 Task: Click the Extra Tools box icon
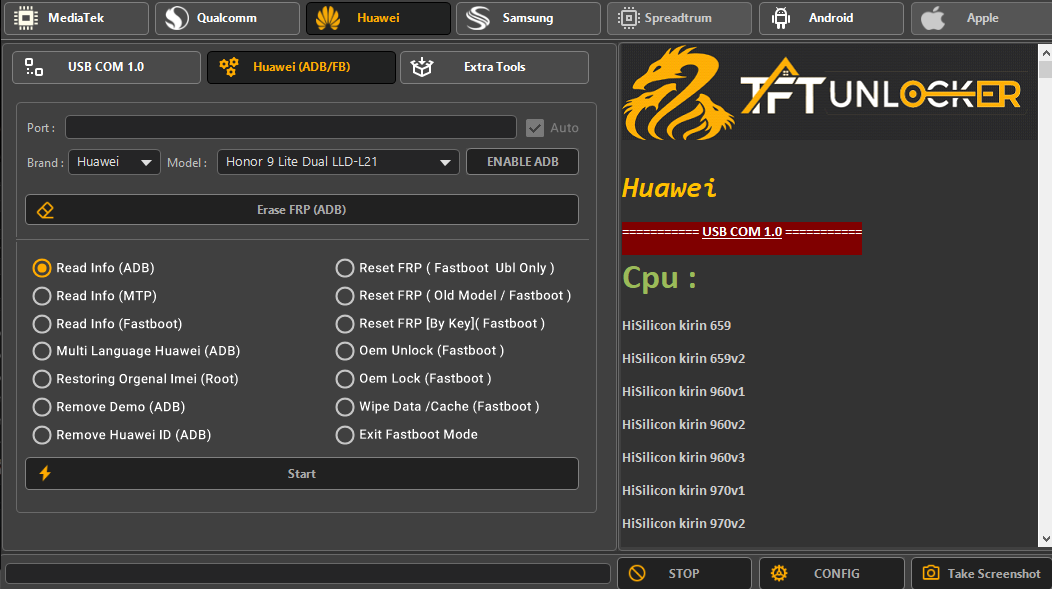(x=422, y=67)
